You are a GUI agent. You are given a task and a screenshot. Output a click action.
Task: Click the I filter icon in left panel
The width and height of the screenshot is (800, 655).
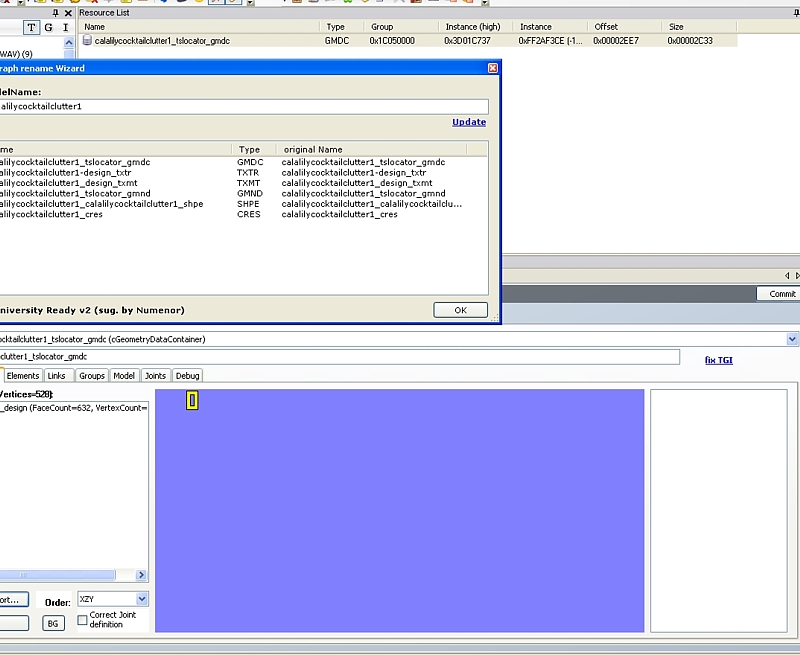(66, 27)
